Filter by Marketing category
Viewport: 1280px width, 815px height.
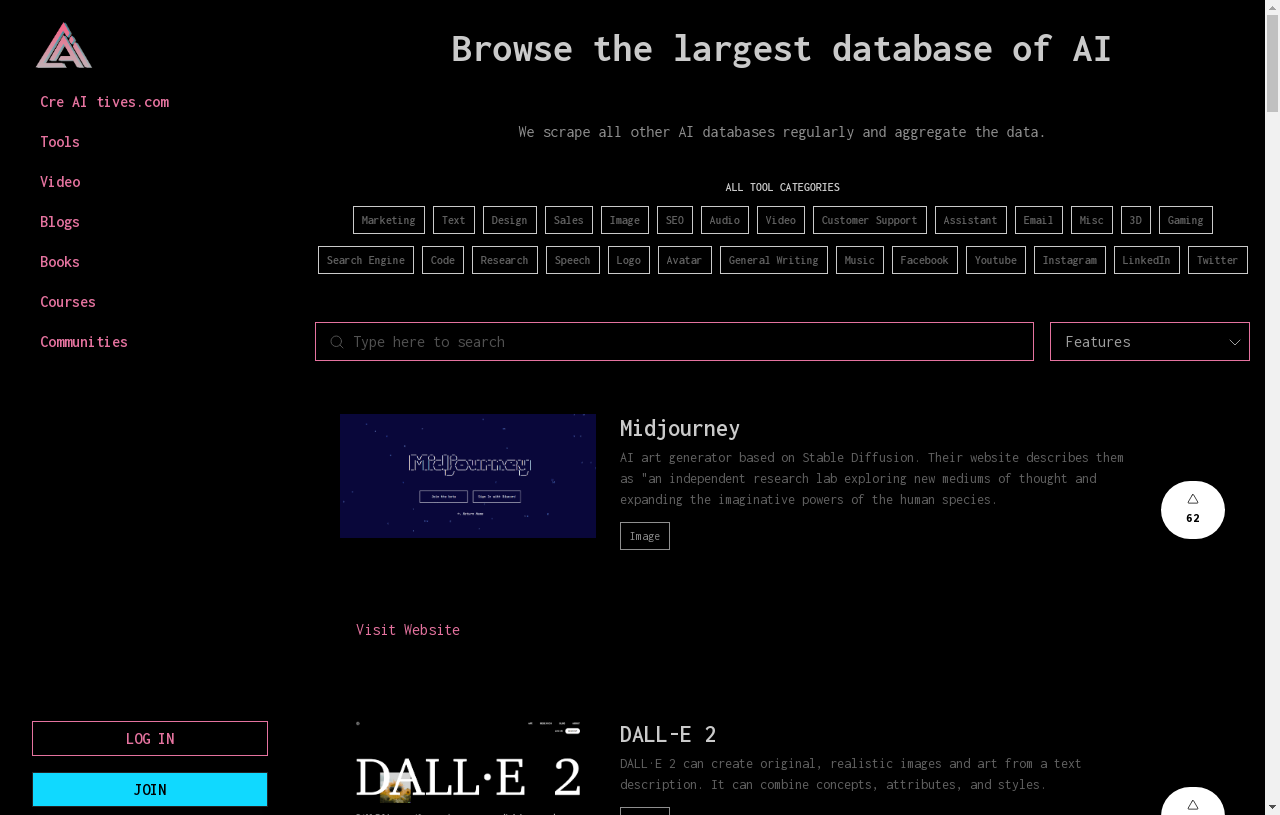389,220
